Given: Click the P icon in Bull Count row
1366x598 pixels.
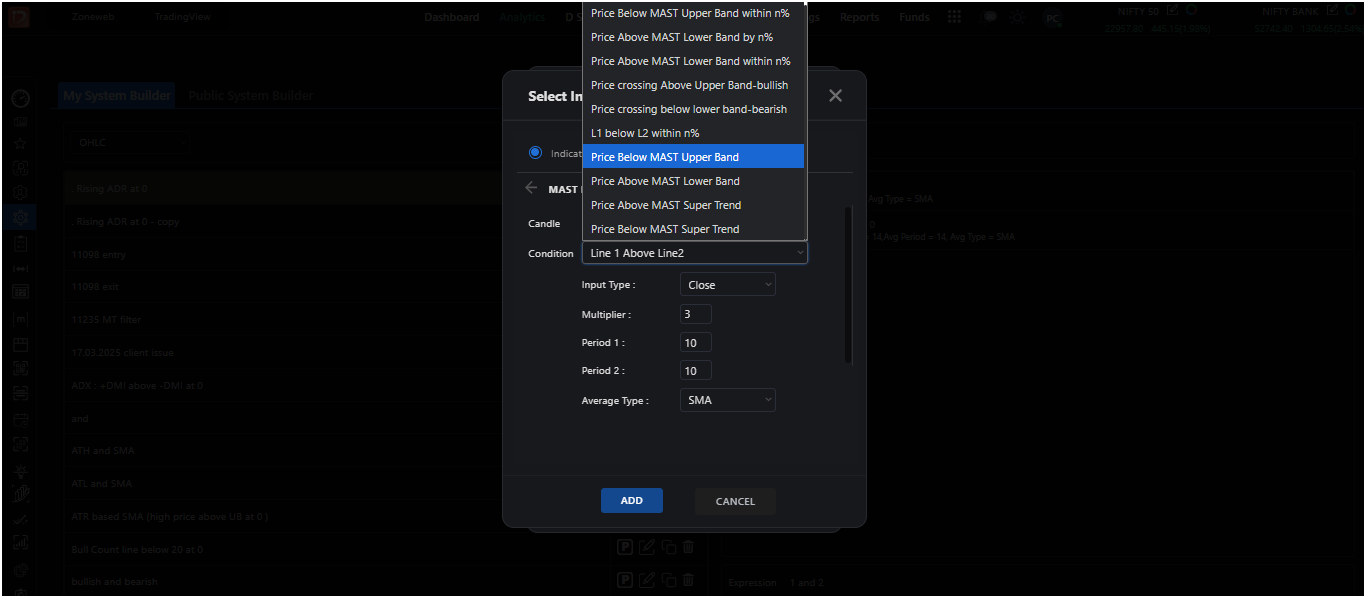Looking at the screenshot, I should [624, 547].
